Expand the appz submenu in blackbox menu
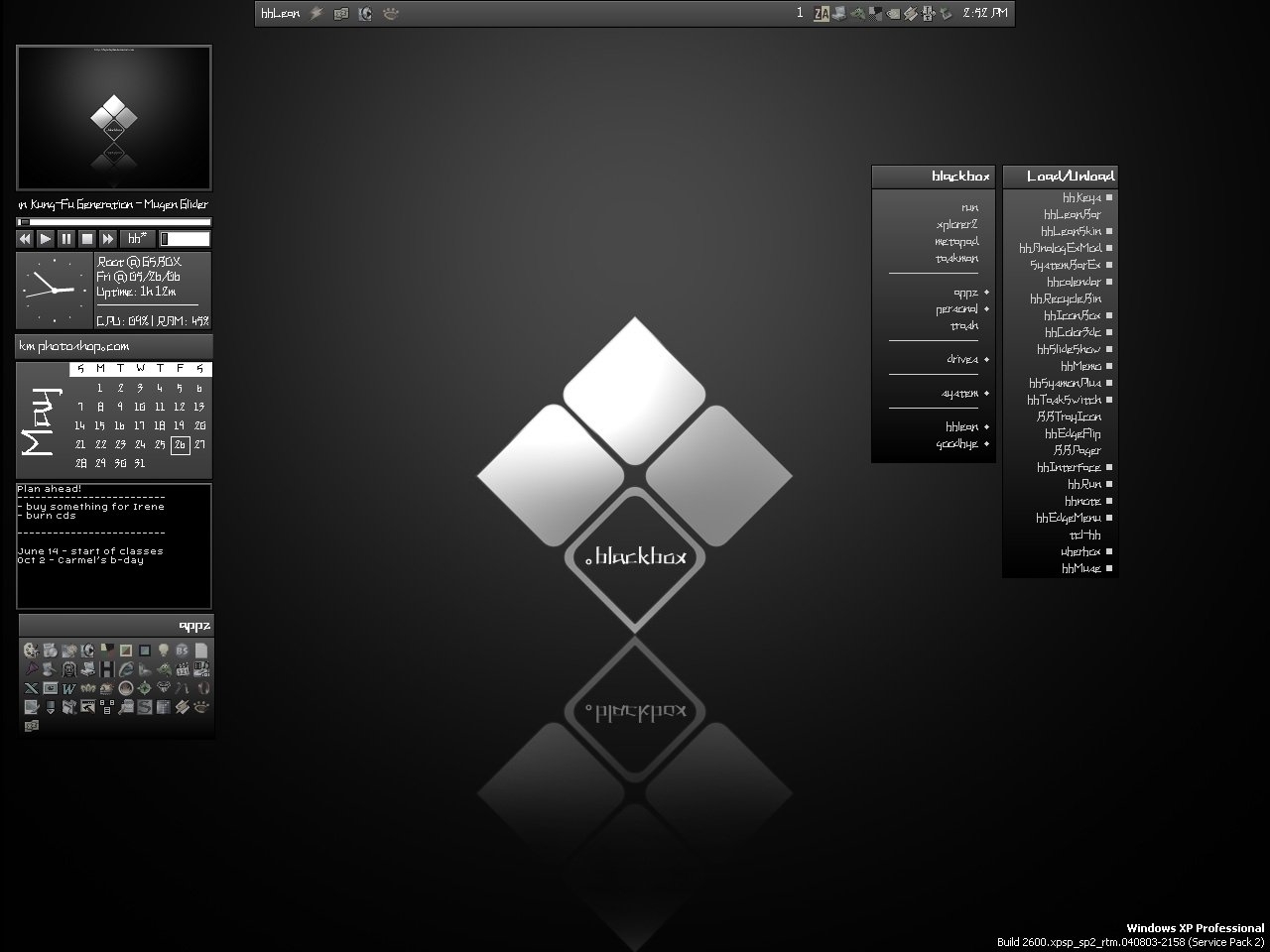The height and width of the screenshot is (952, 1270). coord(934,293)
